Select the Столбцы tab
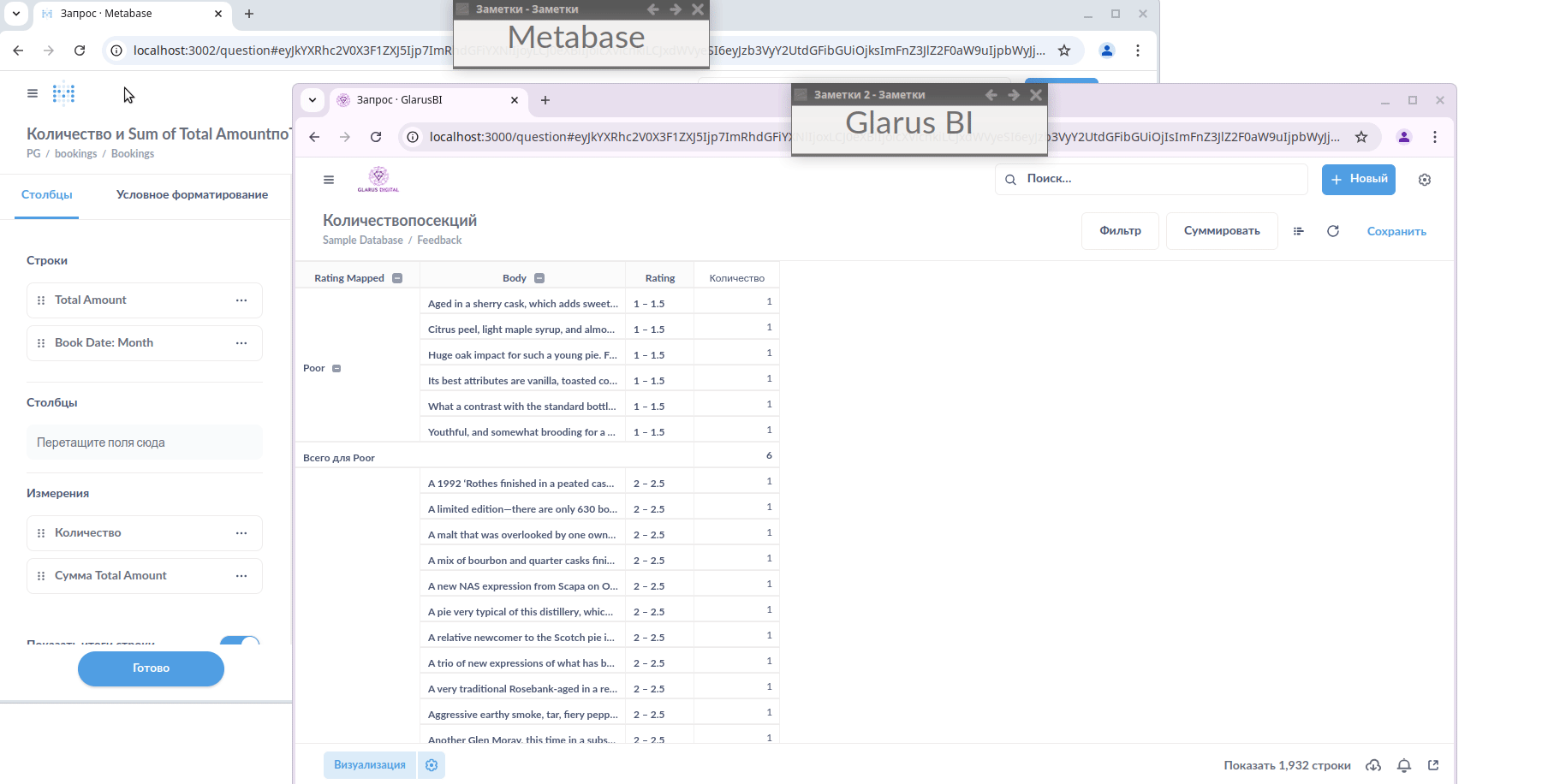 (47, 195)
